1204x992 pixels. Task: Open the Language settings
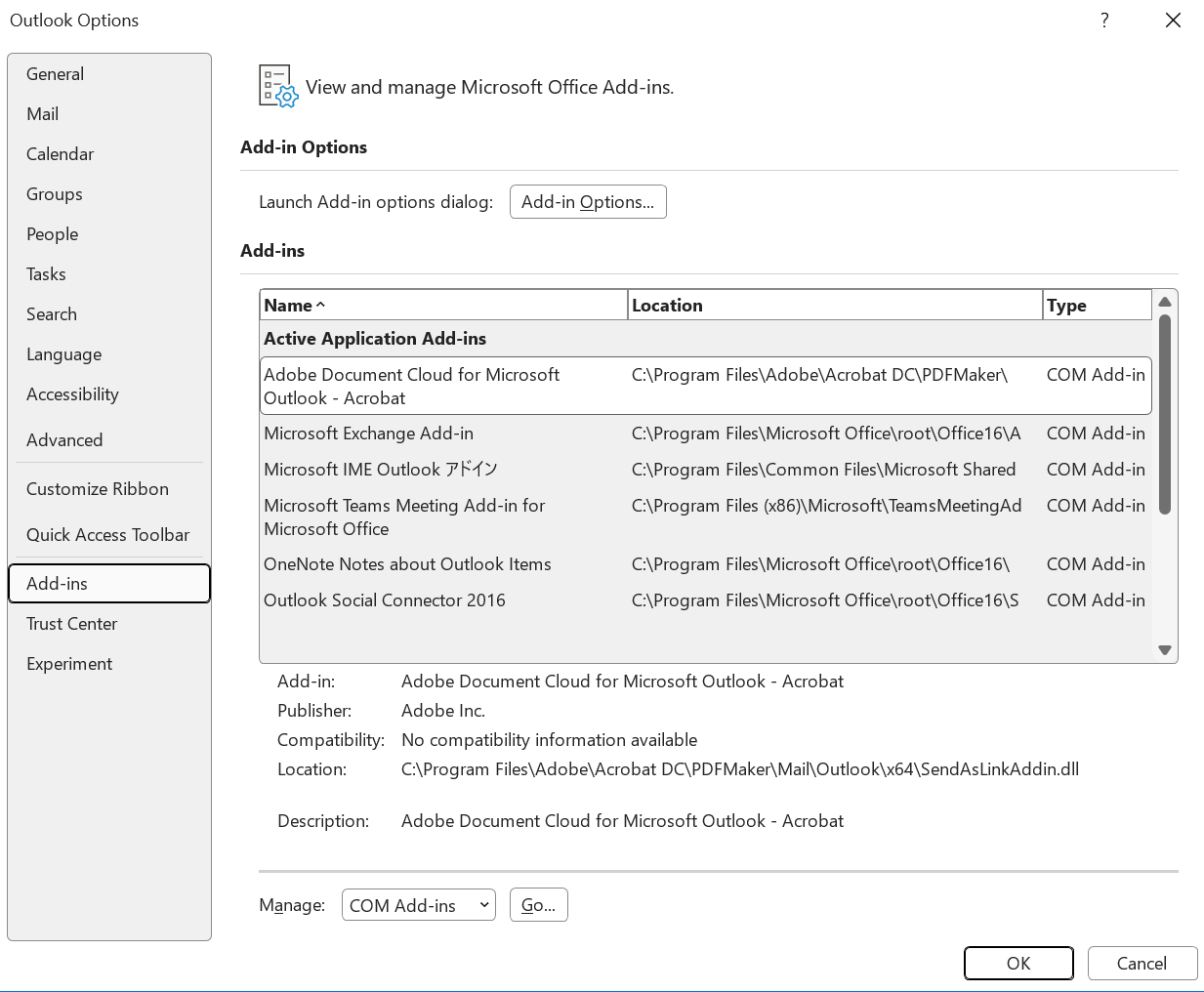pyautogui.click(x=109, y=354)
